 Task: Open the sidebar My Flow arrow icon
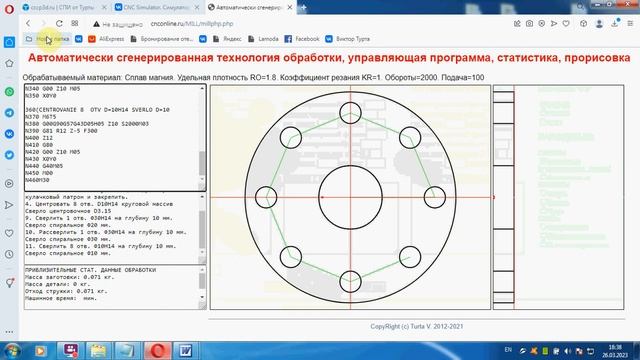tap(9, 205)
